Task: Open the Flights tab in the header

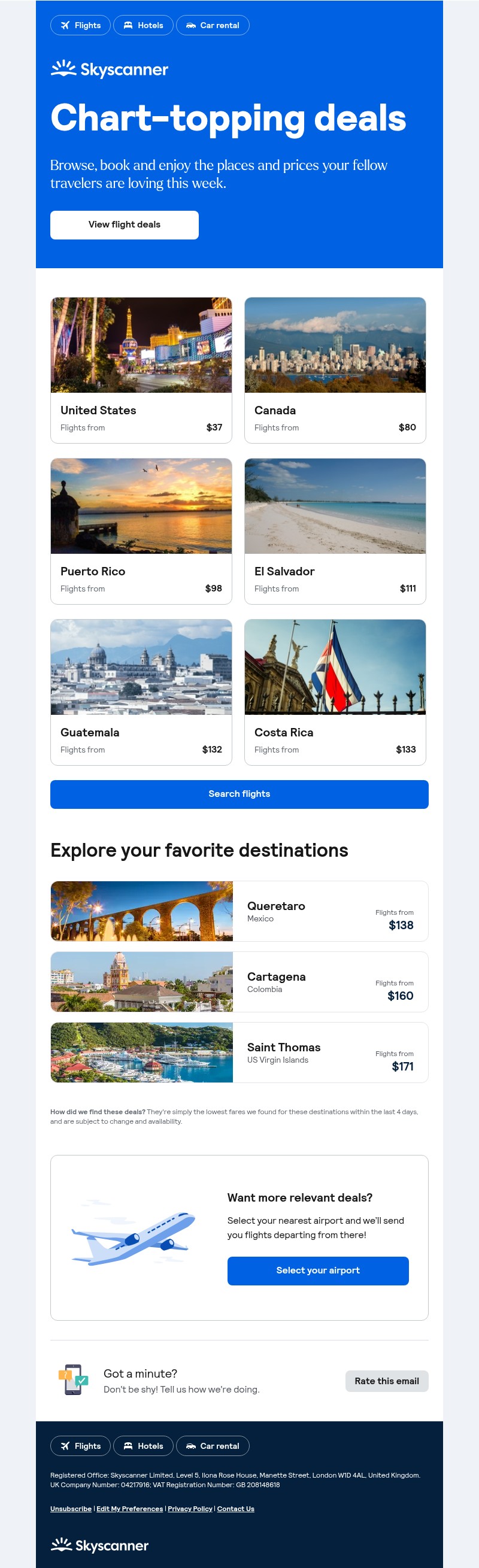Action: tap(80, 26)
